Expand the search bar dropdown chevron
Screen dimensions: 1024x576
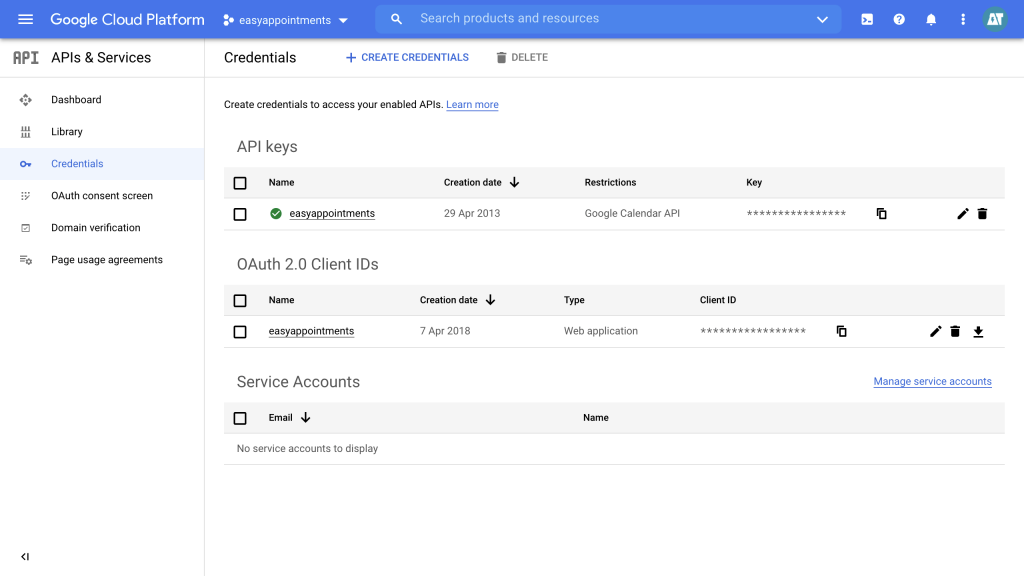822,20
